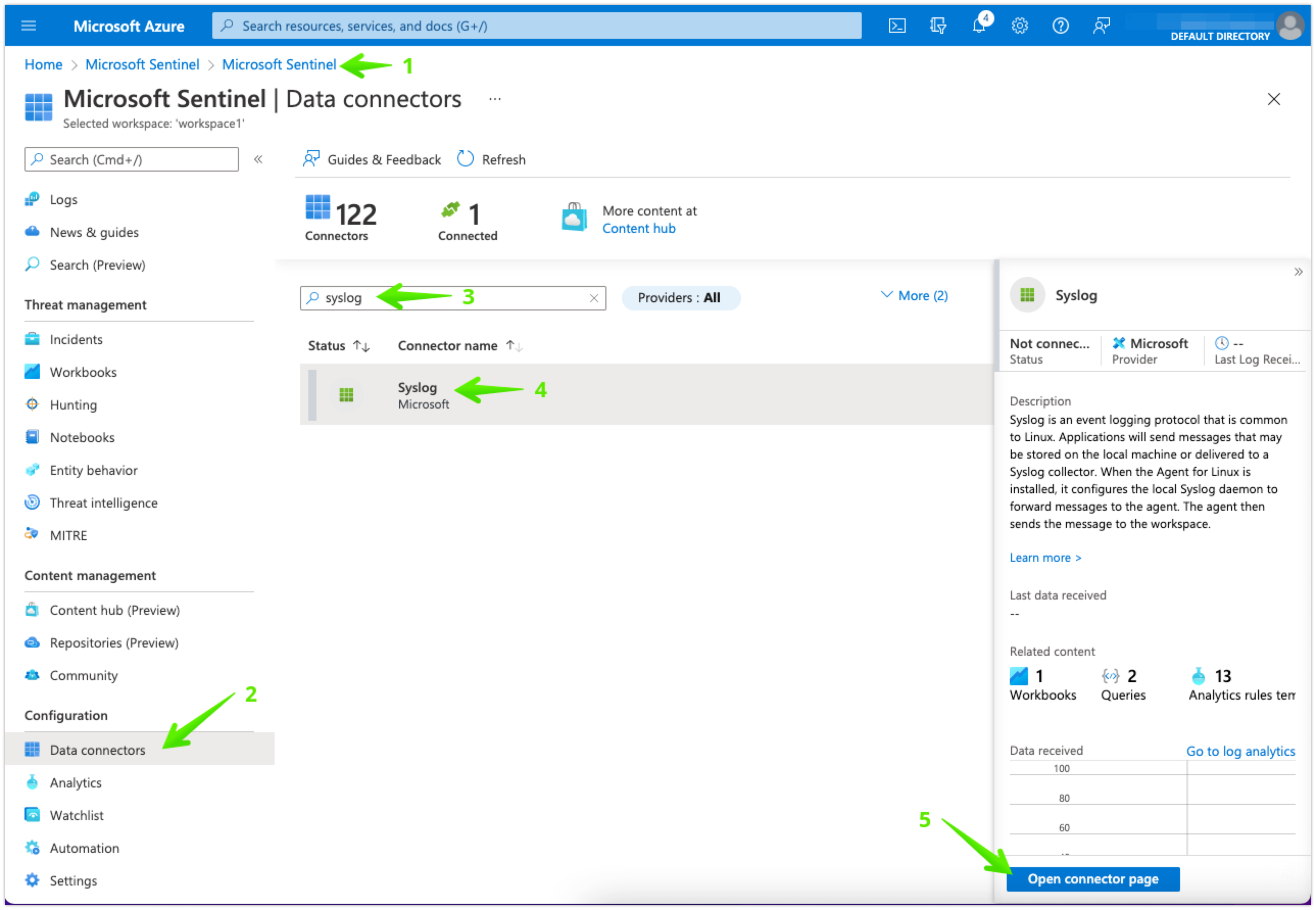This screenshot has width=1316, height=910.
Task: Click Open connector page button
Action: pyautogui.click(x=1092, y=879)
